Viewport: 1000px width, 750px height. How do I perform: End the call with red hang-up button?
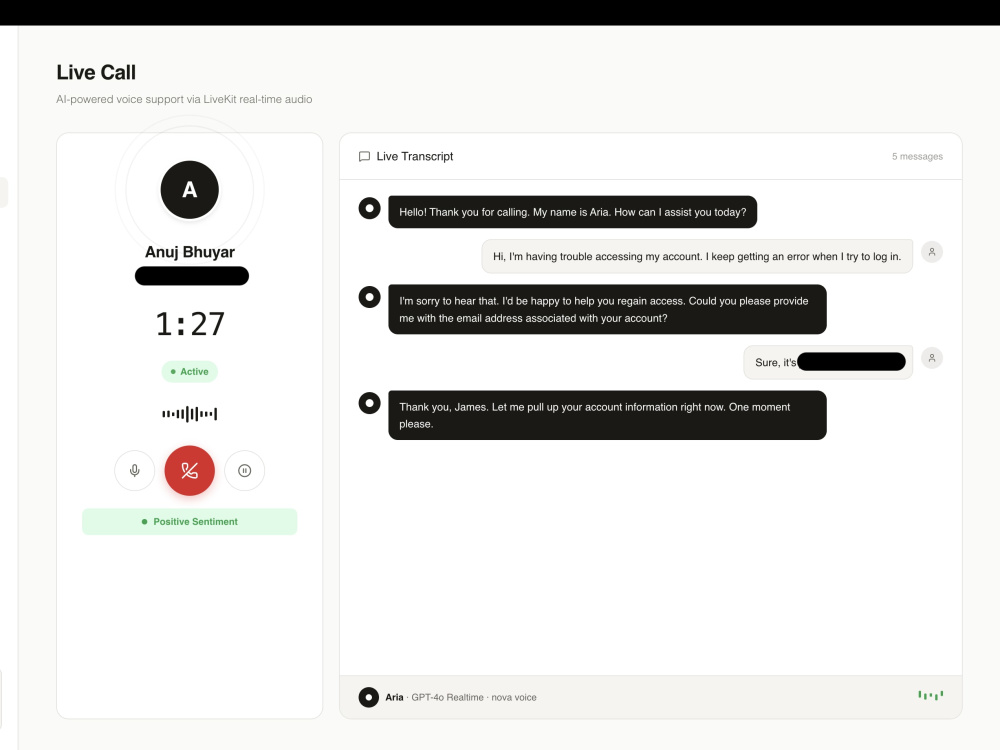point(189,471)
